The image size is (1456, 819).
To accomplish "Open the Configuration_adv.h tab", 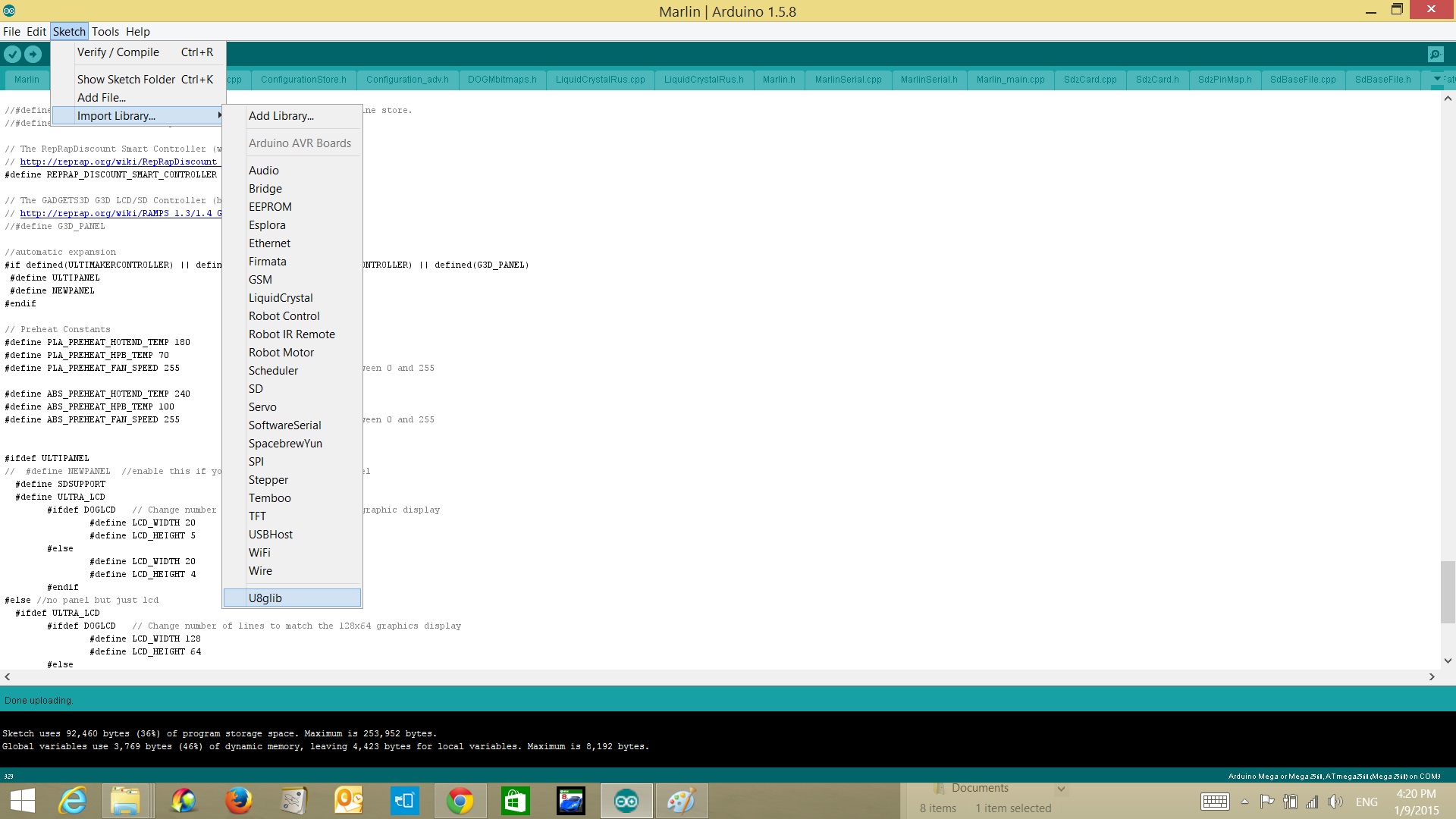I will coord(407,80).
